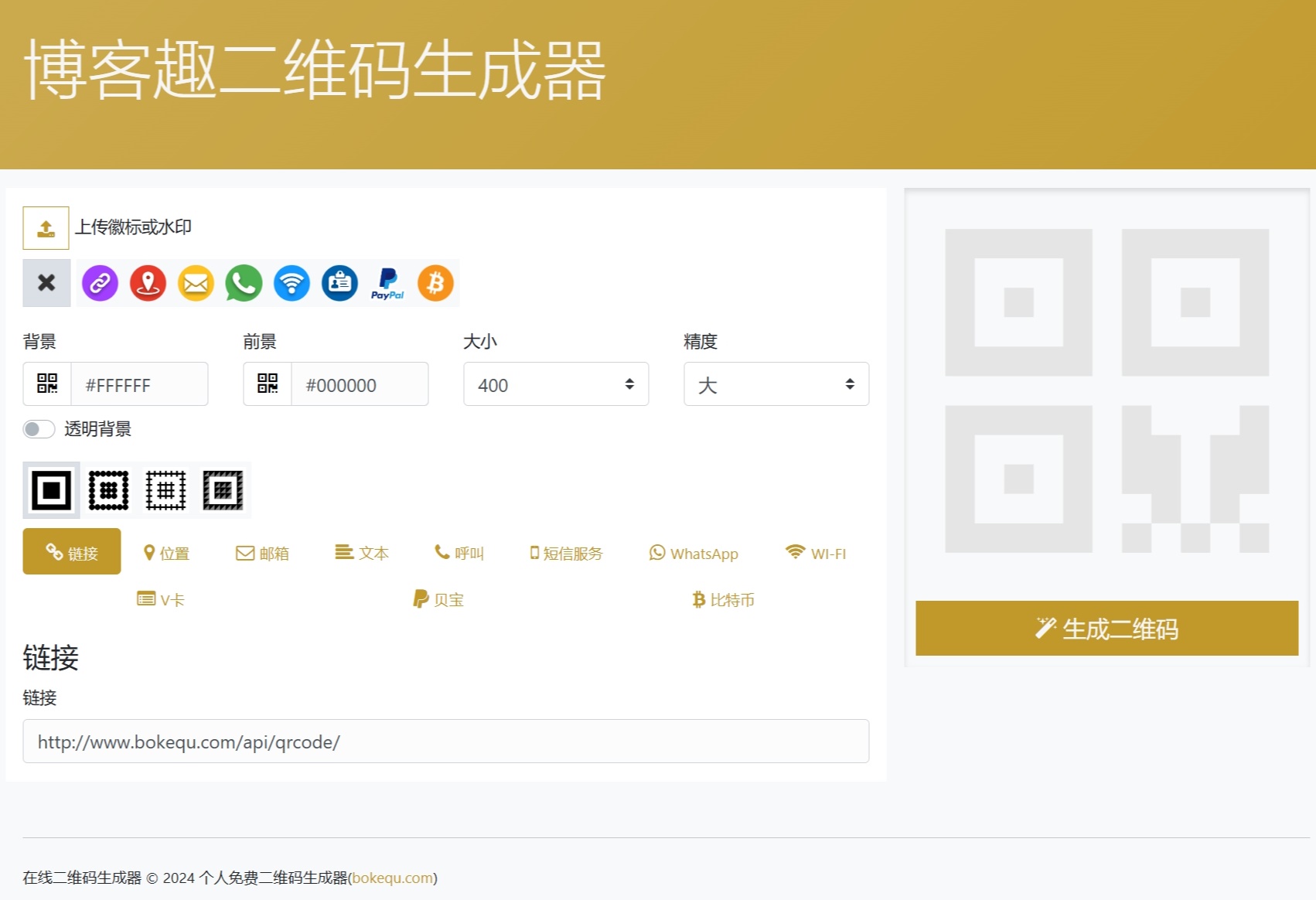Switch to the 邮箱 email tab

tap(262, 553)
